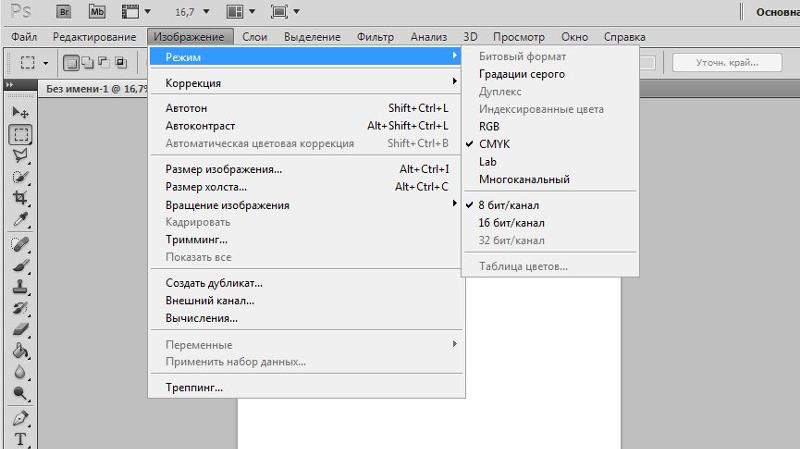Select the Dodge tool
The image size is (800, 449).
click(x=20, y=393)
